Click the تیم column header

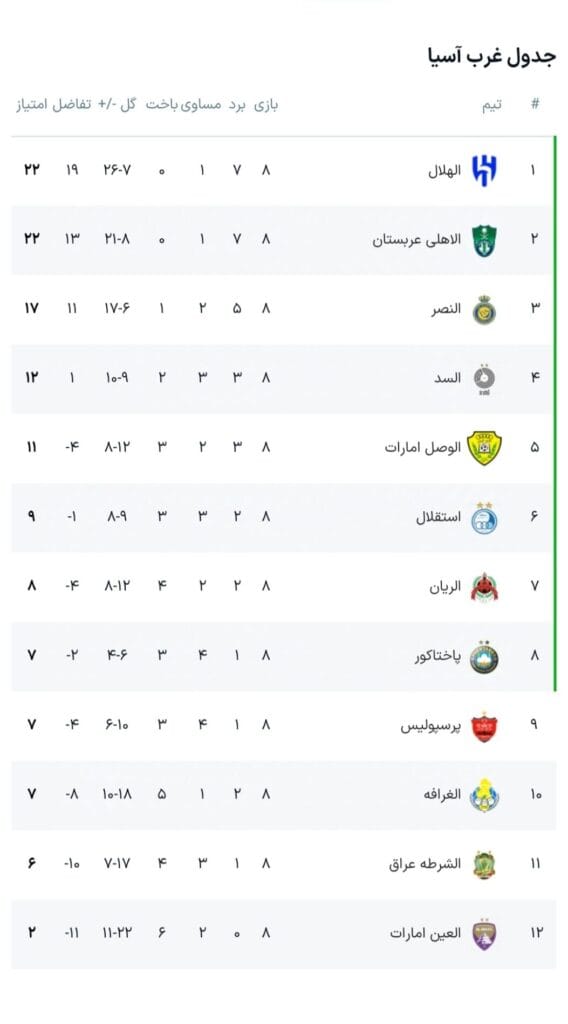492,104
